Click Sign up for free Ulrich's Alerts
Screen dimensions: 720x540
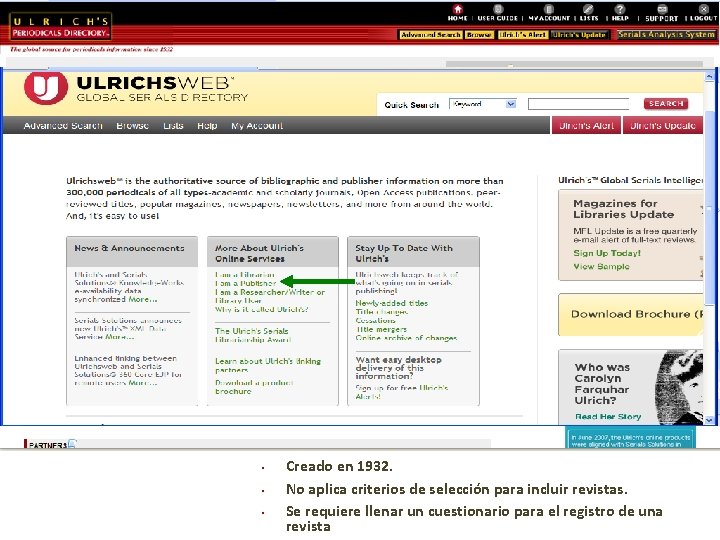[402, 392]
